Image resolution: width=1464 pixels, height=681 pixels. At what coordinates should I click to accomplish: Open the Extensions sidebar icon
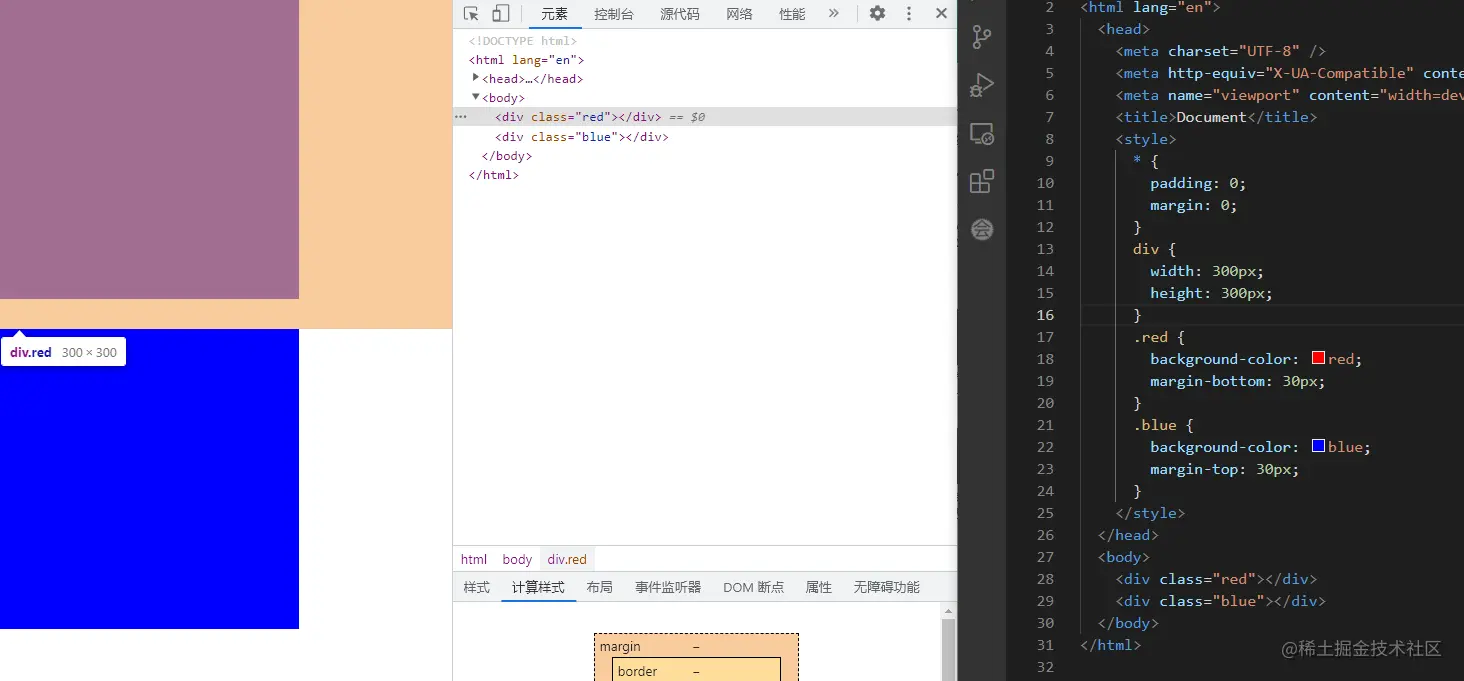point(981,181)
